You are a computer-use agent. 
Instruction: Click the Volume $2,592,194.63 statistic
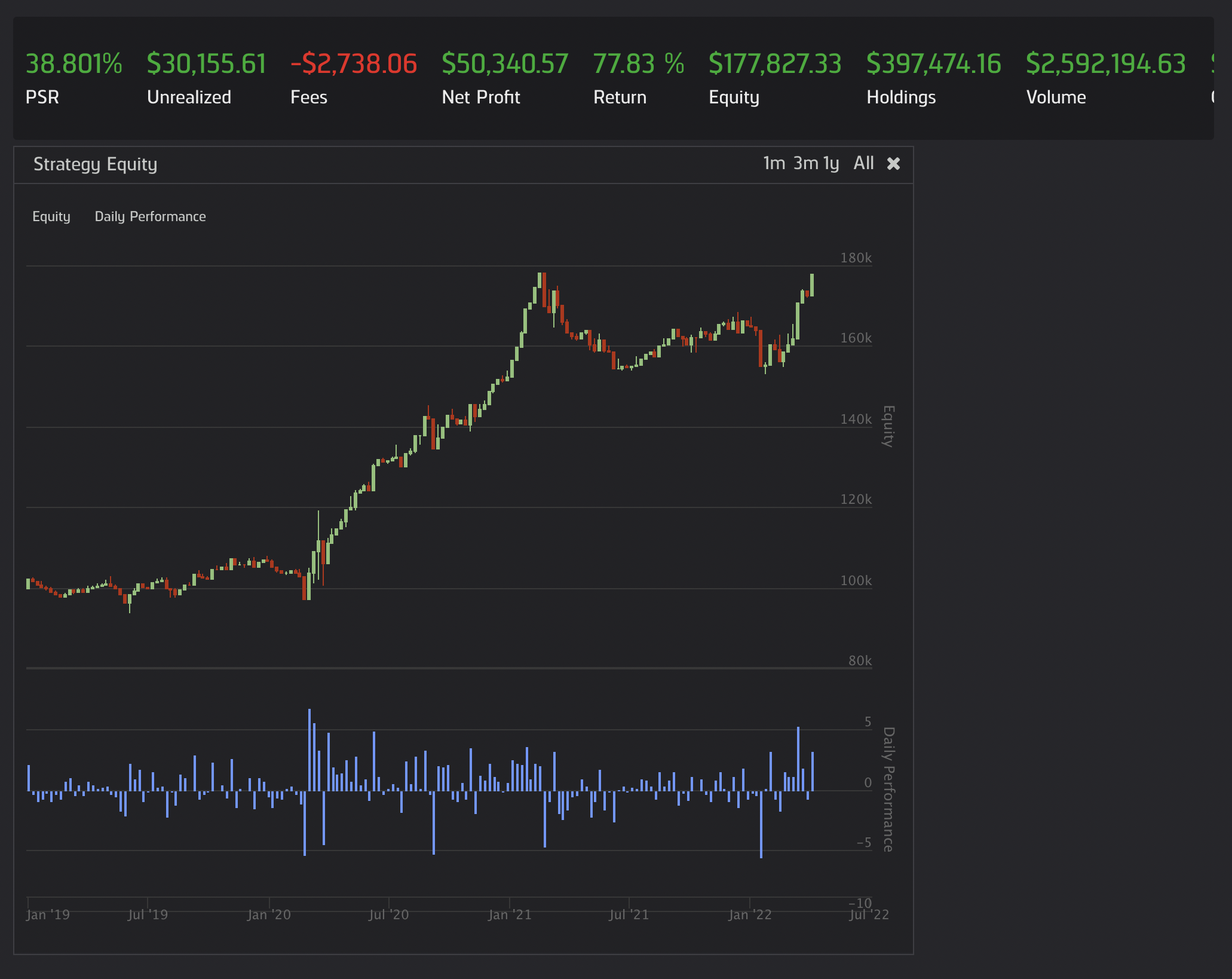click(1105, 65)
